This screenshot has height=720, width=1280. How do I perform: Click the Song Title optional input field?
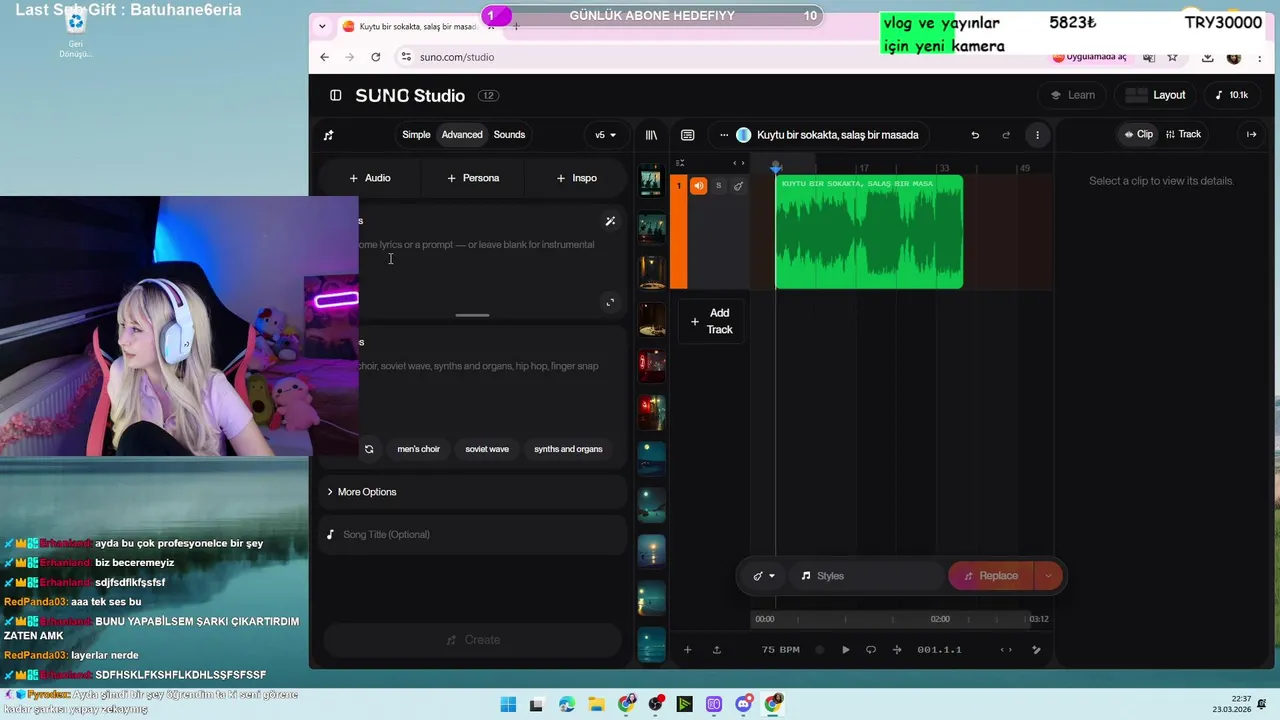pos(473,535)
